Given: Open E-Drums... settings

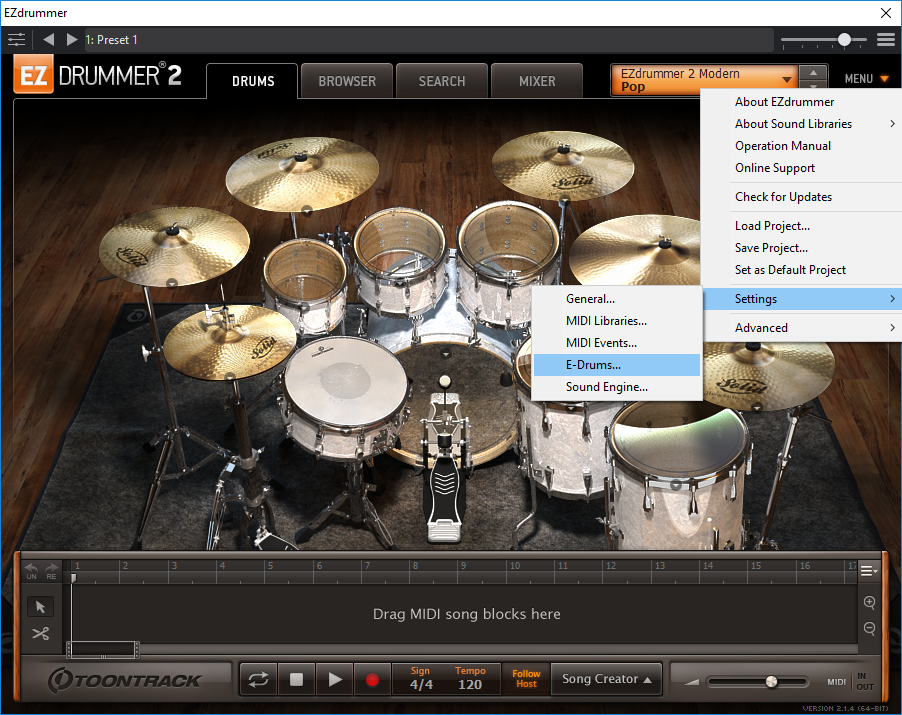Looking at the screenshot, I should (617, 365).
